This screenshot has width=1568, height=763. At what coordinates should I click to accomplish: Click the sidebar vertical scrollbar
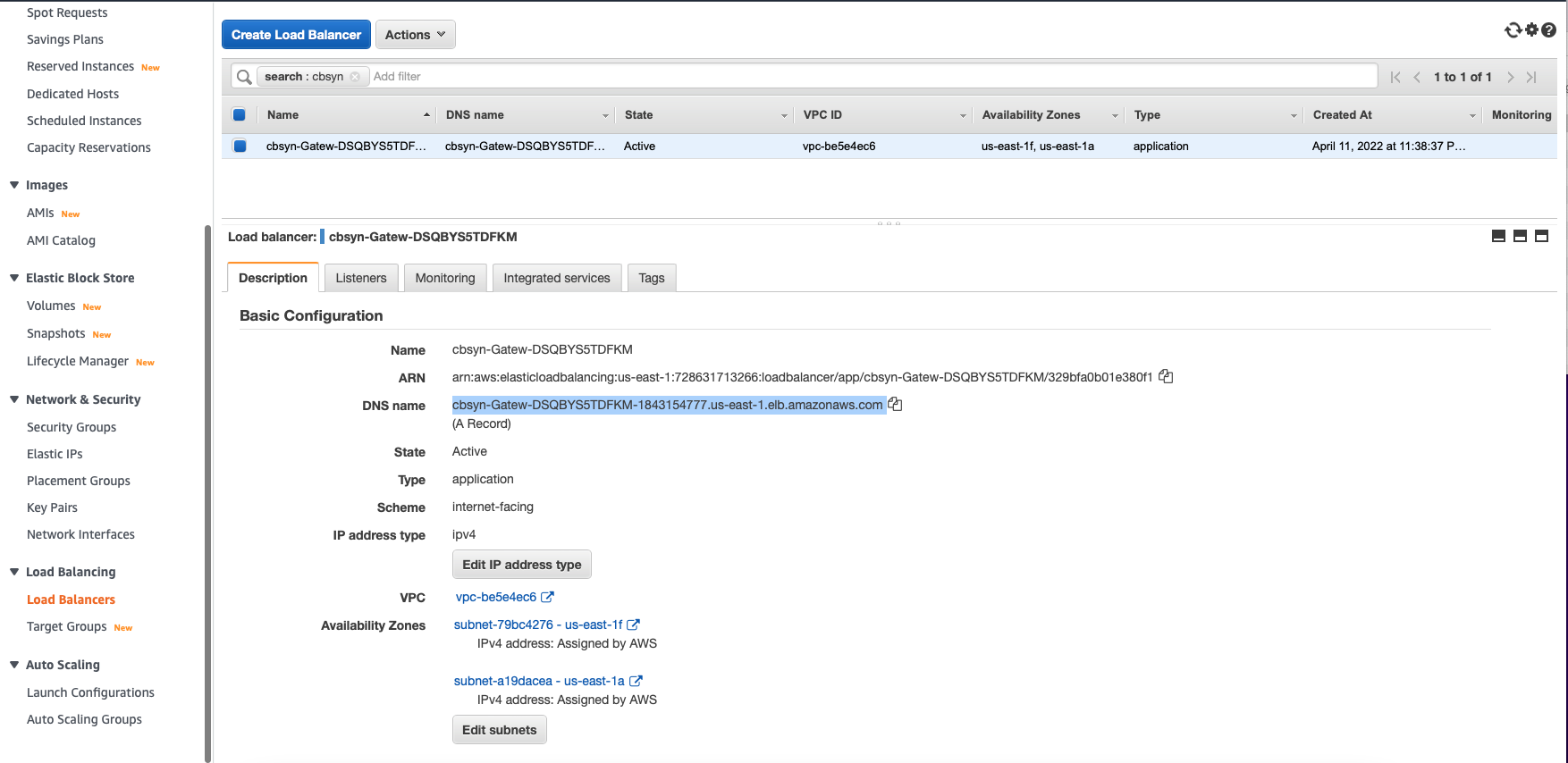point(208,492)
